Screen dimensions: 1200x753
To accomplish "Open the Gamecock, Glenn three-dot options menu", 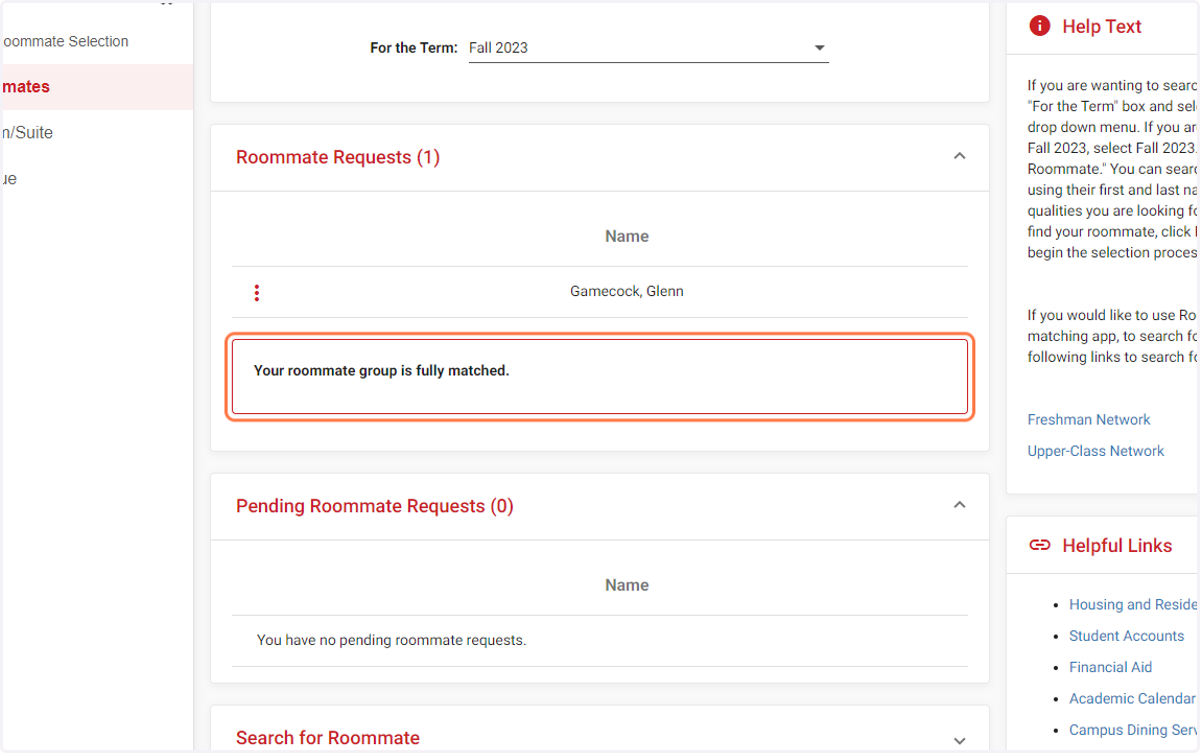I will point(257,293).
